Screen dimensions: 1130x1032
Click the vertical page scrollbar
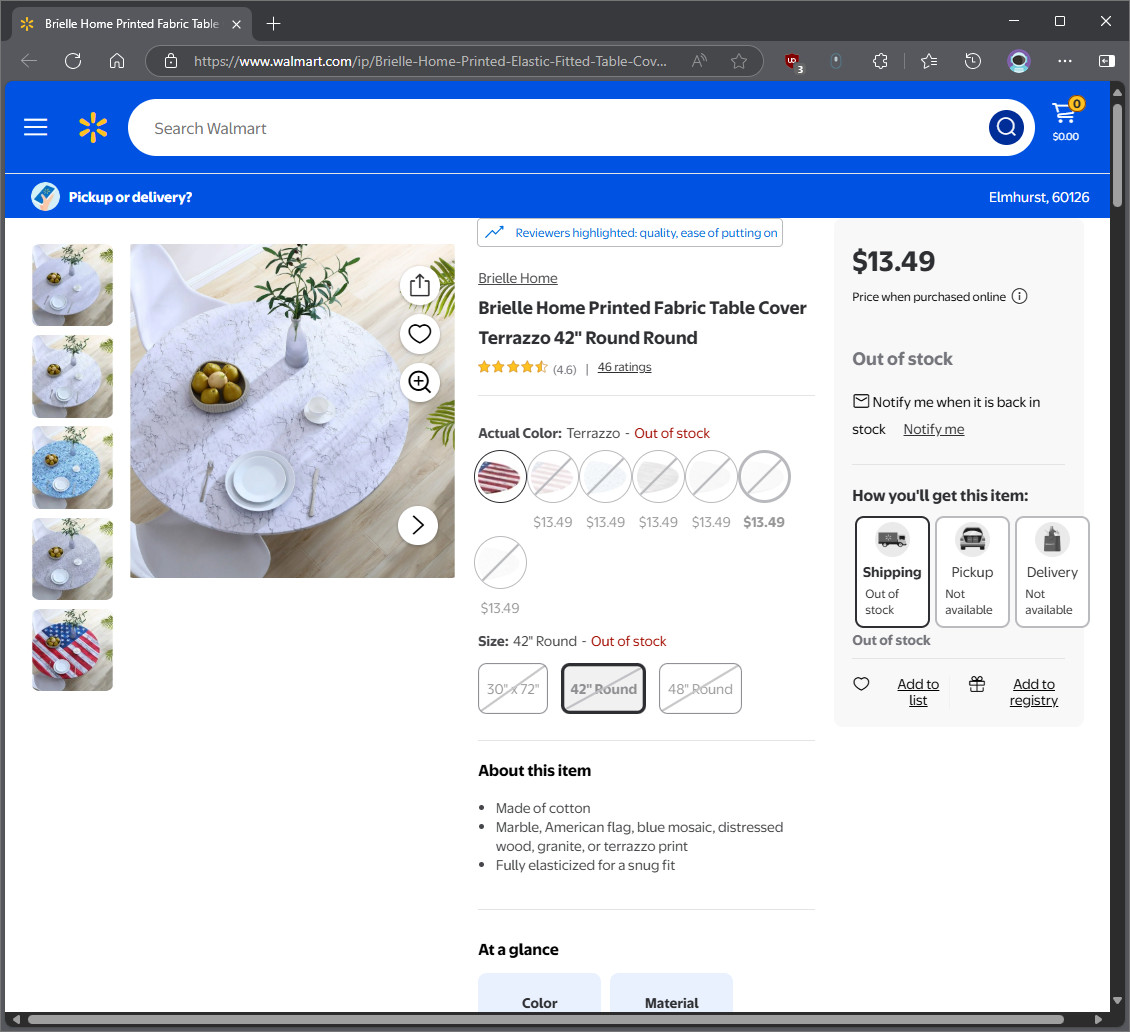(x=1117, y=156)
